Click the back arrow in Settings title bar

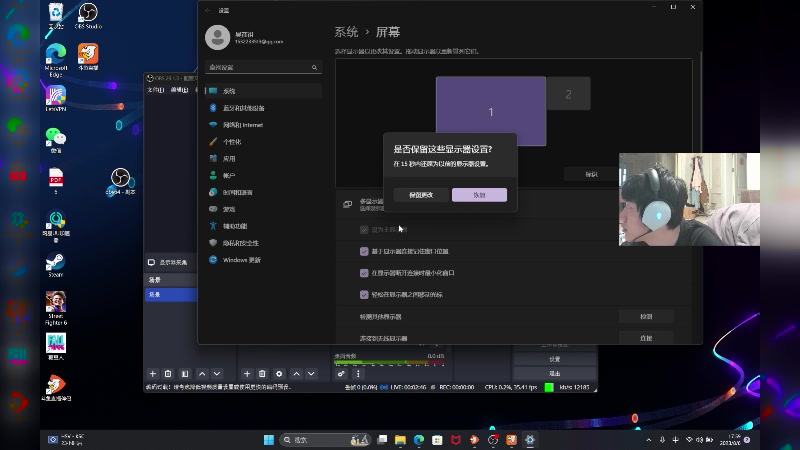coord(208,10)
